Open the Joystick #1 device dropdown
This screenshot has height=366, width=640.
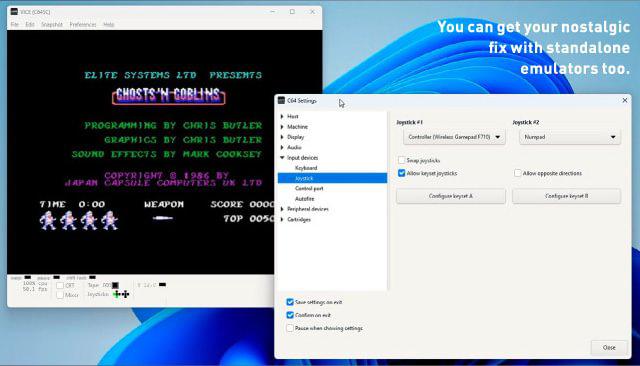pyautogui.click(x=454, y=137)
